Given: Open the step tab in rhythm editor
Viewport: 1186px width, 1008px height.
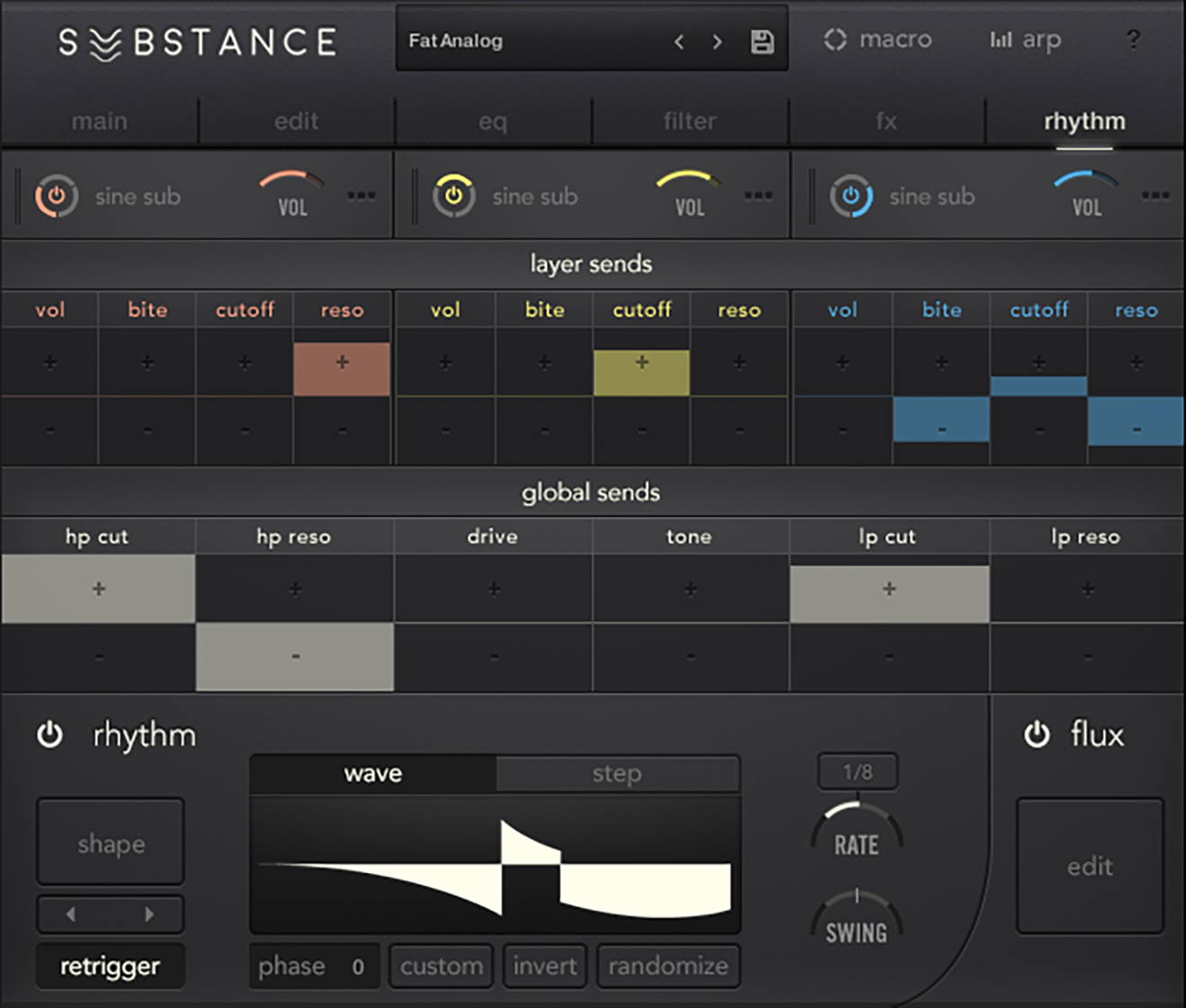Looking at the screenshot, I should point(618,773).
